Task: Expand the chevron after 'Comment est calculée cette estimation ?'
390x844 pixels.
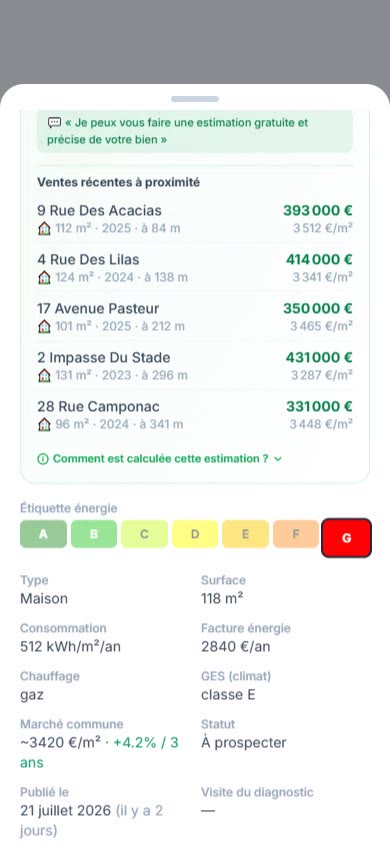Action: (x=278, y=459)
